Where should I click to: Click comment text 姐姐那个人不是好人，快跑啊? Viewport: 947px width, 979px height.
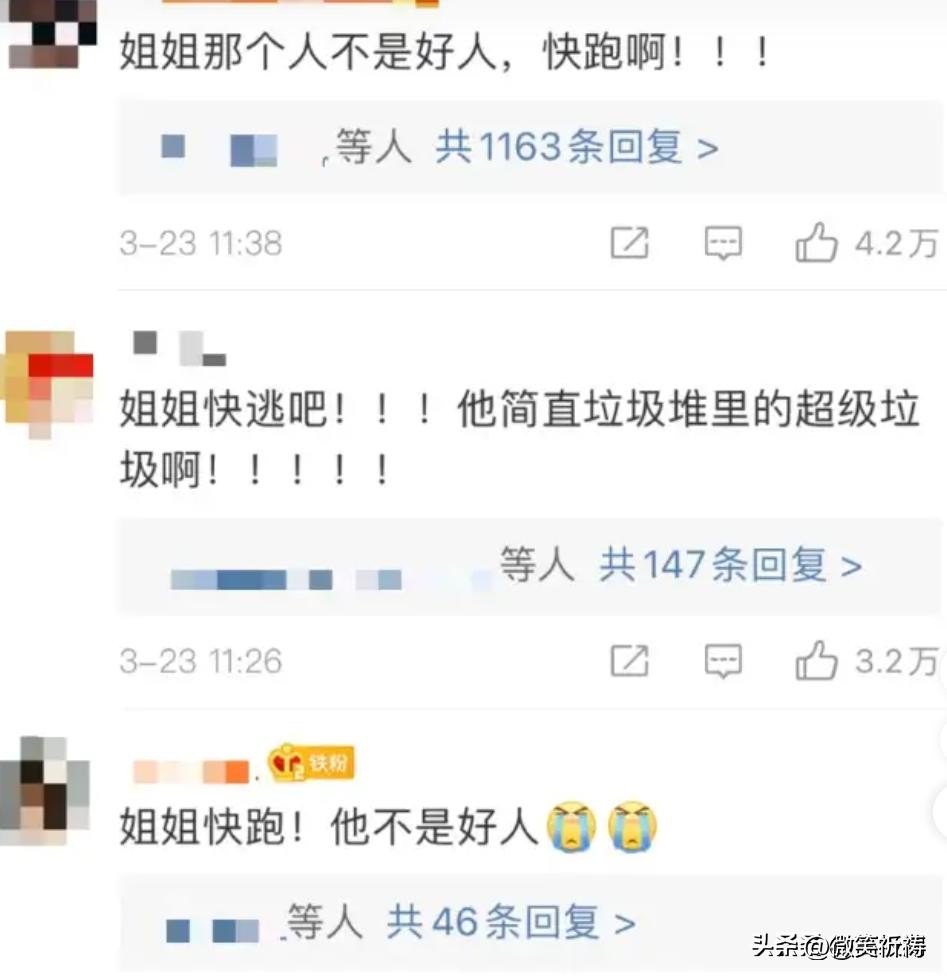444,51
